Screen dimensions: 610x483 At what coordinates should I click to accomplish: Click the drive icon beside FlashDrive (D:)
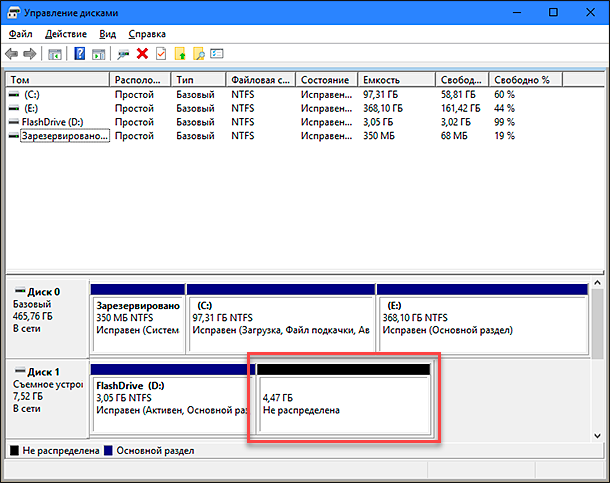(x=14, y=122)
